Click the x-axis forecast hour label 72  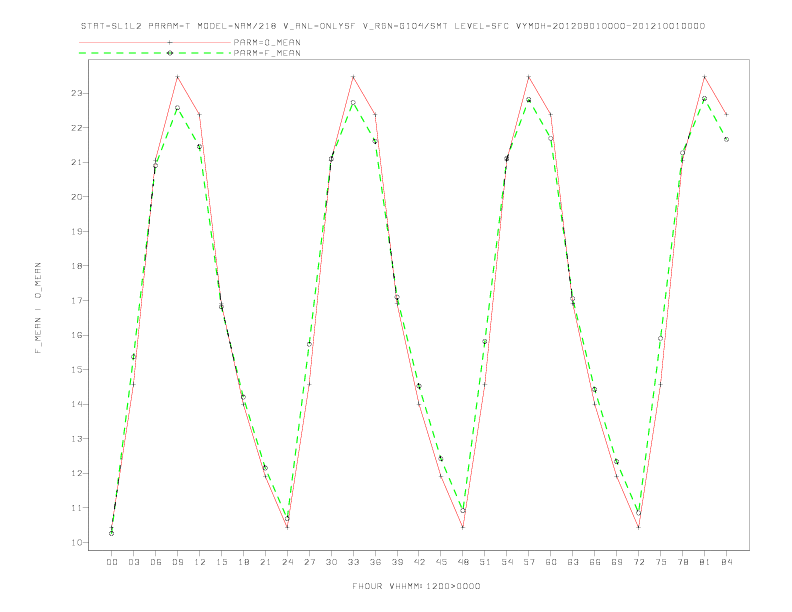point(638,562)
